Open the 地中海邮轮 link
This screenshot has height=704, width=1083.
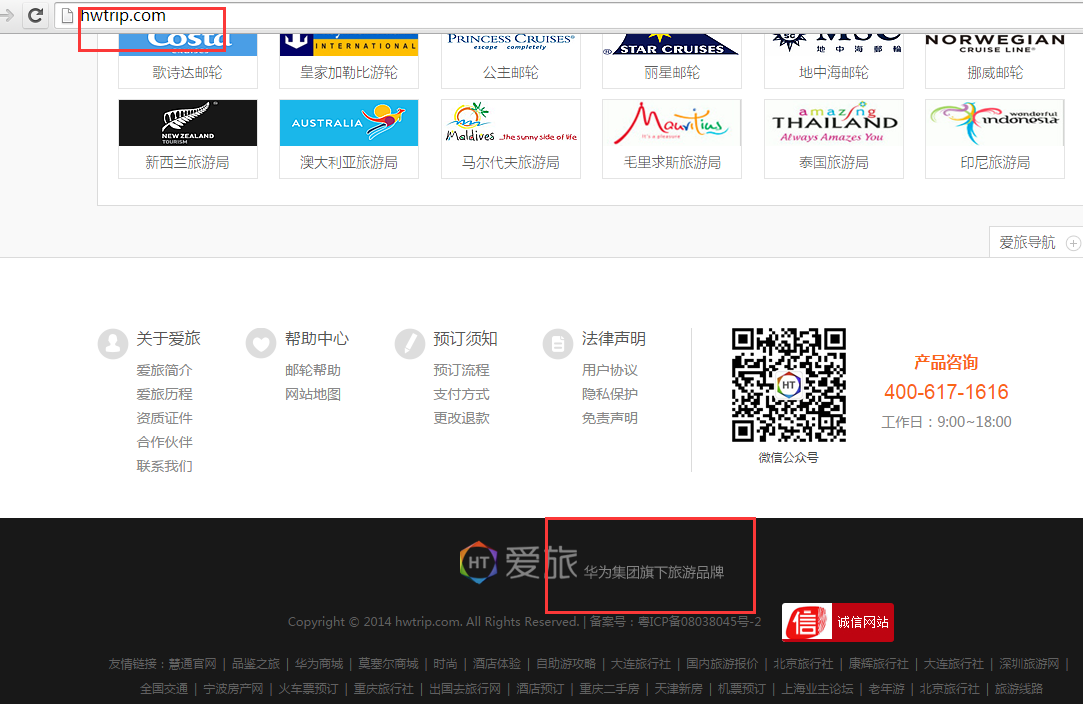click(x=834, y=73)
